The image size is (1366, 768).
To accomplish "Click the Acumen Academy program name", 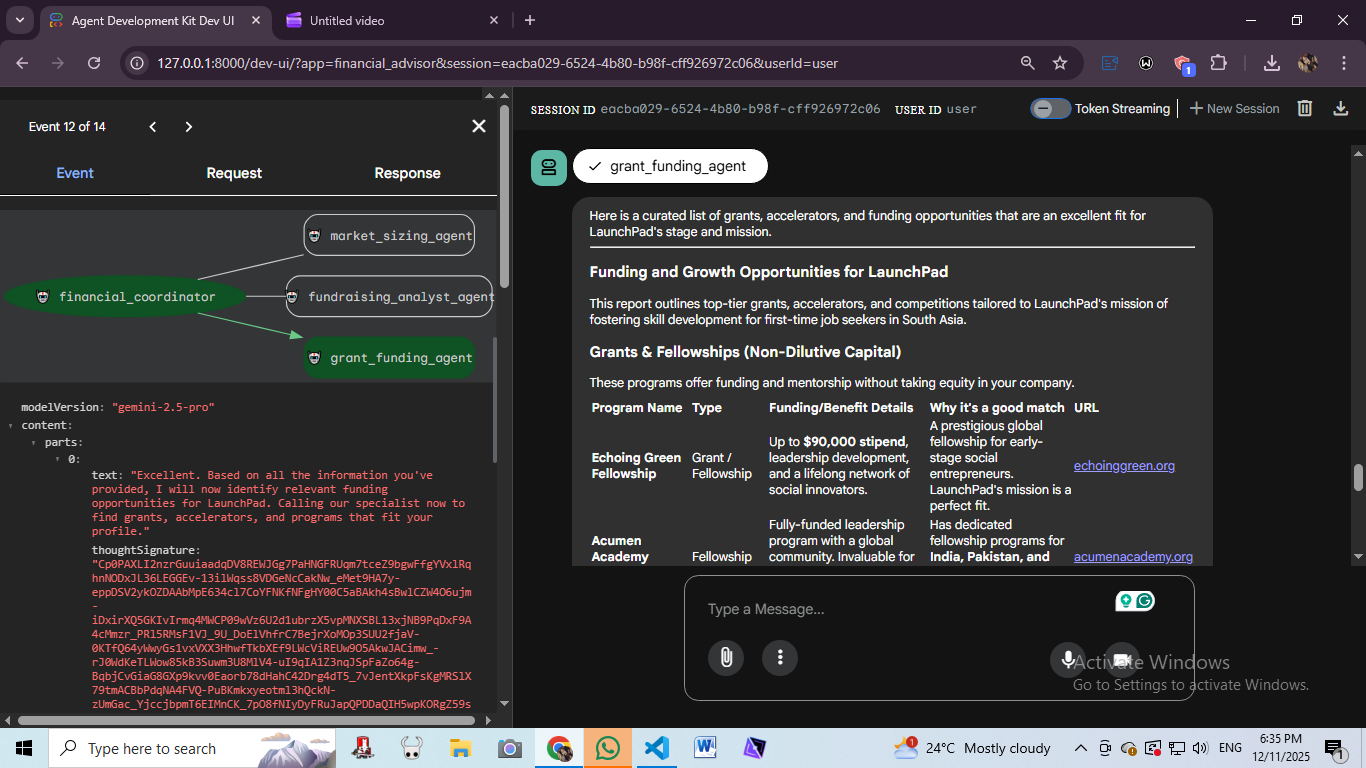I will coord(620,549).
